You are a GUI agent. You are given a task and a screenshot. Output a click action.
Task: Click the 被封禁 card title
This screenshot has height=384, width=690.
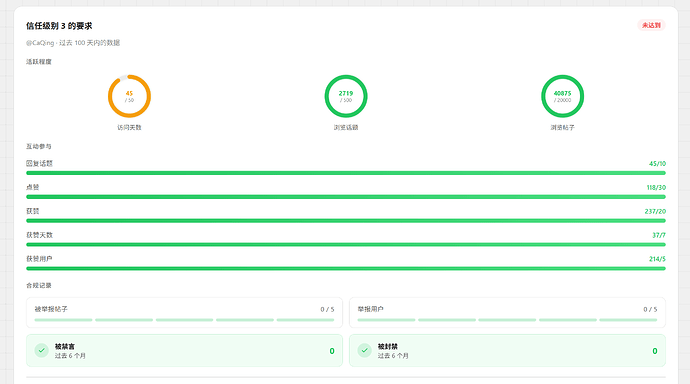pyautogui.click(x=388, y=347)
